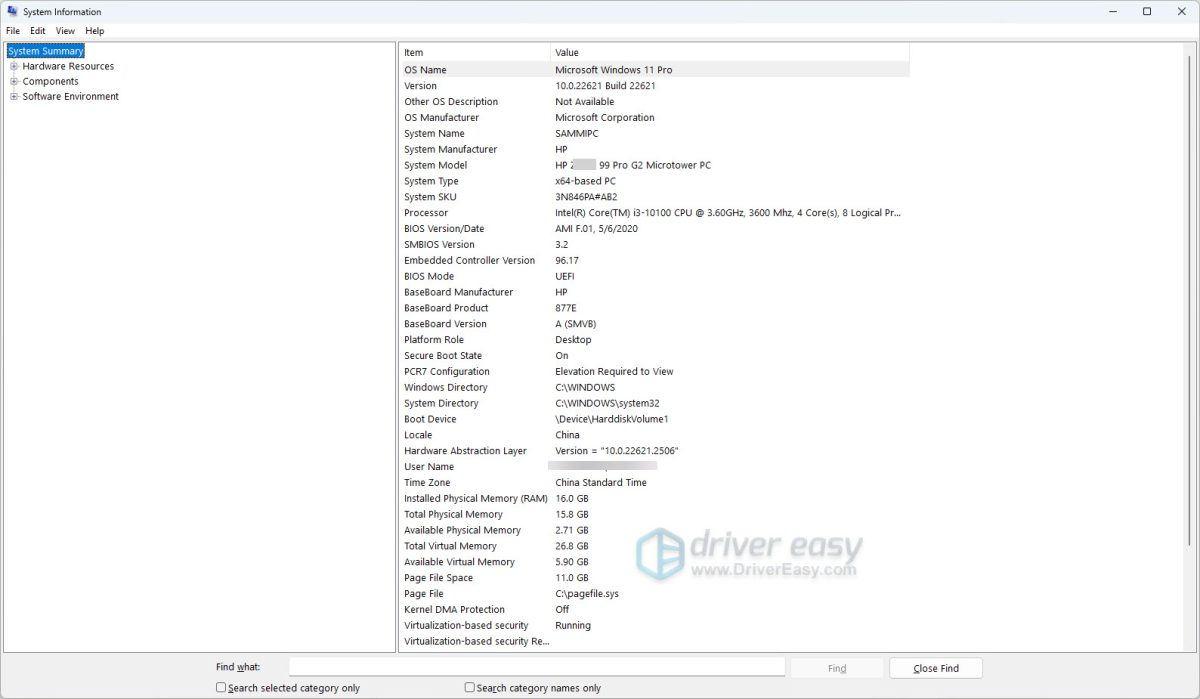
Task: Select the Available Virtual Memory row
Action: click(655, 562)
